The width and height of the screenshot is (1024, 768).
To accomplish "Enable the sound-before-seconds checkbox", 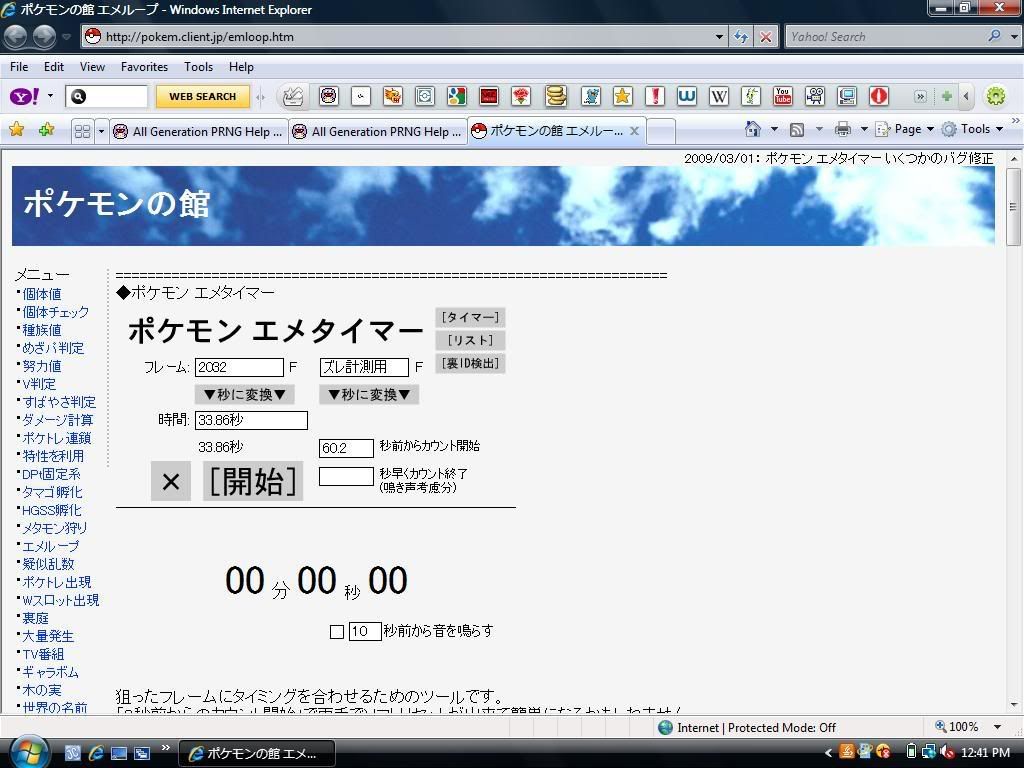I will pos(337,632).
